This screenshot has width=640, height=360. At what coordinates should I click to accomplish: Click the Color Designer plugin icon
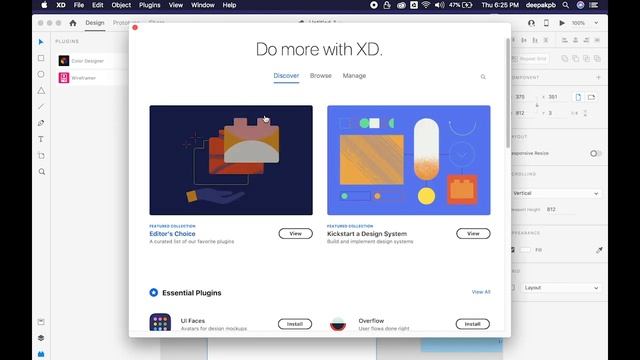coord(64,61)
